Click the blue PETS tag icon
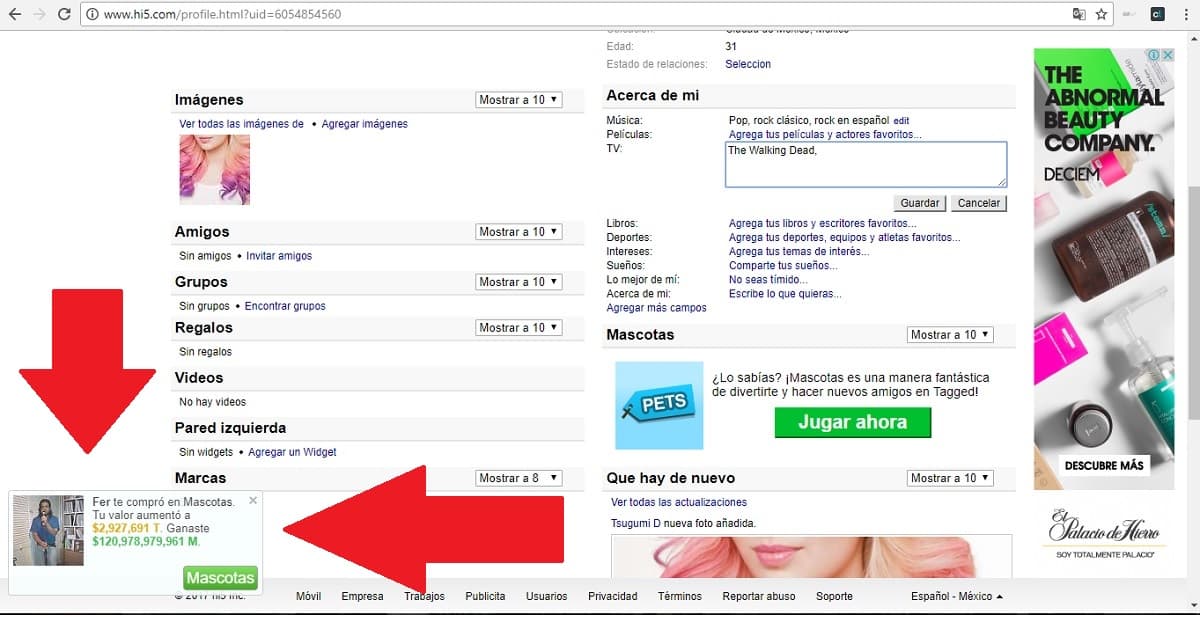1200x617 pixels. [x=659, y=405]
